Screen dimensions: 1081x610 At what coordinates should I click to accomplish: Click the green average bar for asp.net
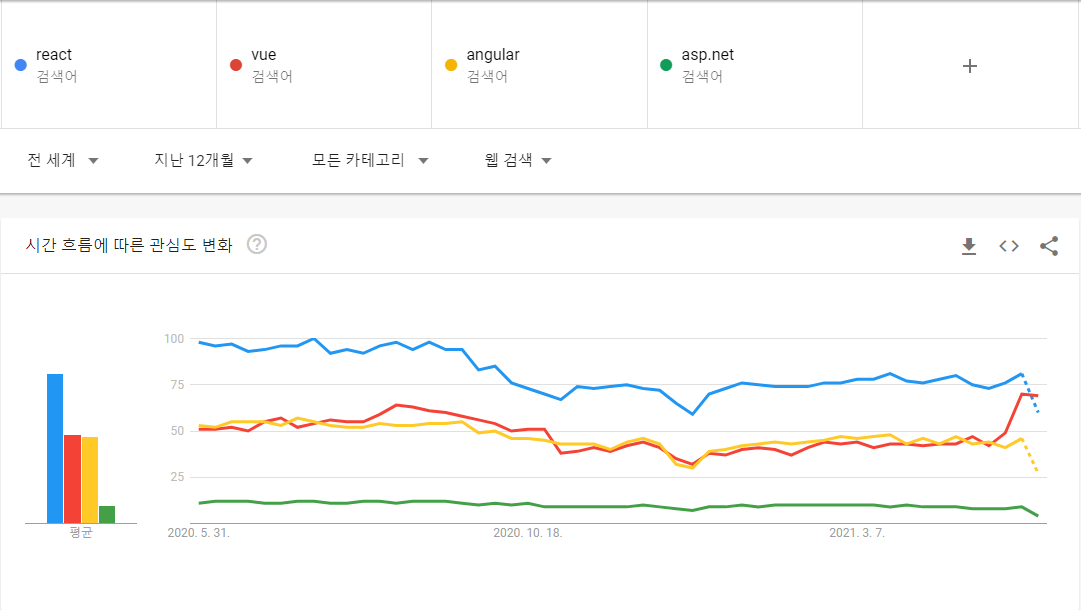[107, 514]
